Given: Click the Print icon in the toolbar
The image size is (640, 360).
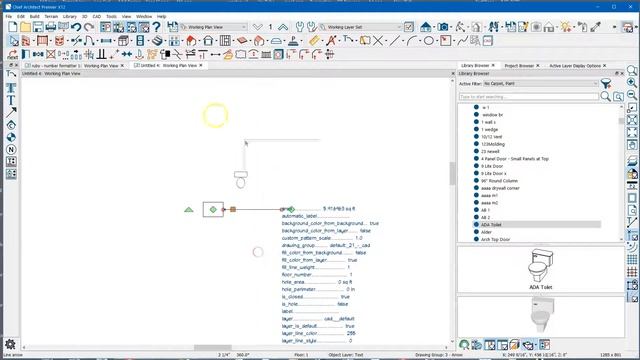Looking at the screenshot, I should point(51,27).
